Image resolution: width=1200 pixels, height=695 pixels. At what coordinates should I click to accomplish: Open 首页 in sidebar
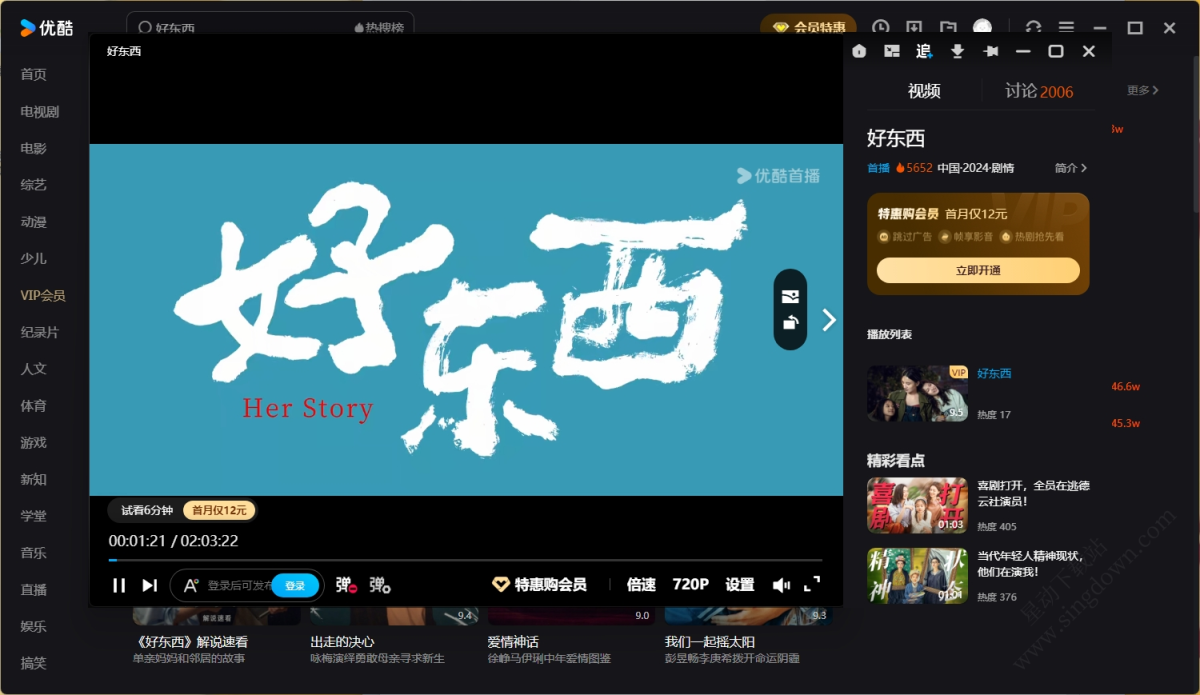pyautogui.click(x=34, y=74)
